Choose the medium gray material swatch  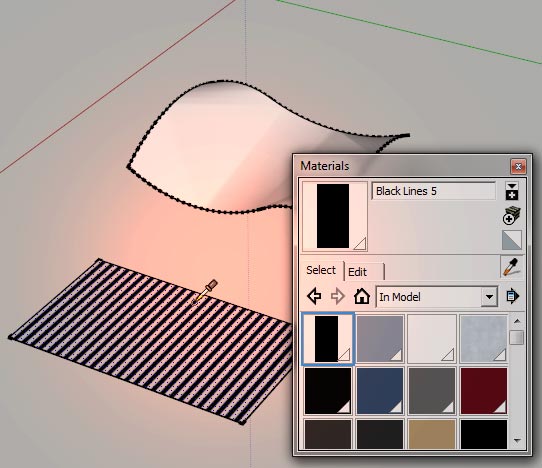[432, 391]
